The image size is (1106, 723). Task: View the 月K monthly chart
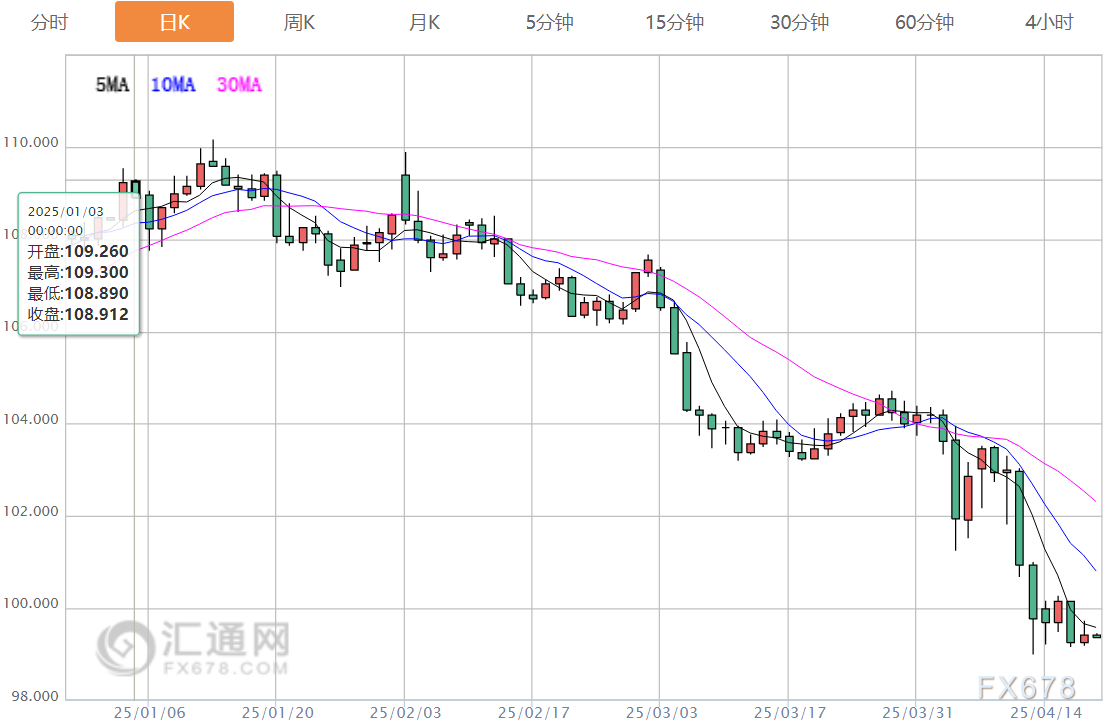(424, 21)
